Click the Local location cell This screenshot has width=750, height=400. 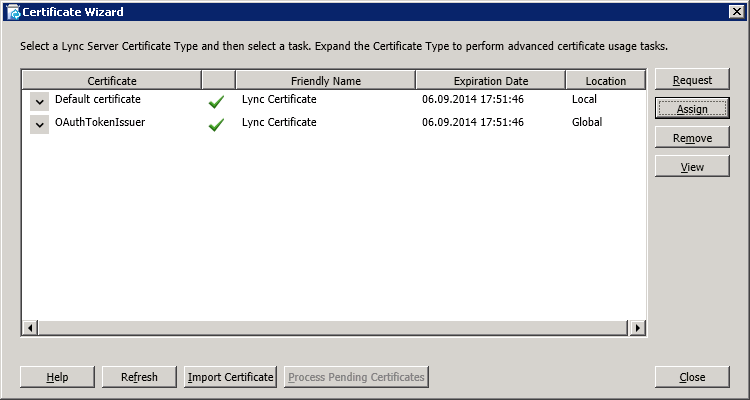tap(584, 99)
